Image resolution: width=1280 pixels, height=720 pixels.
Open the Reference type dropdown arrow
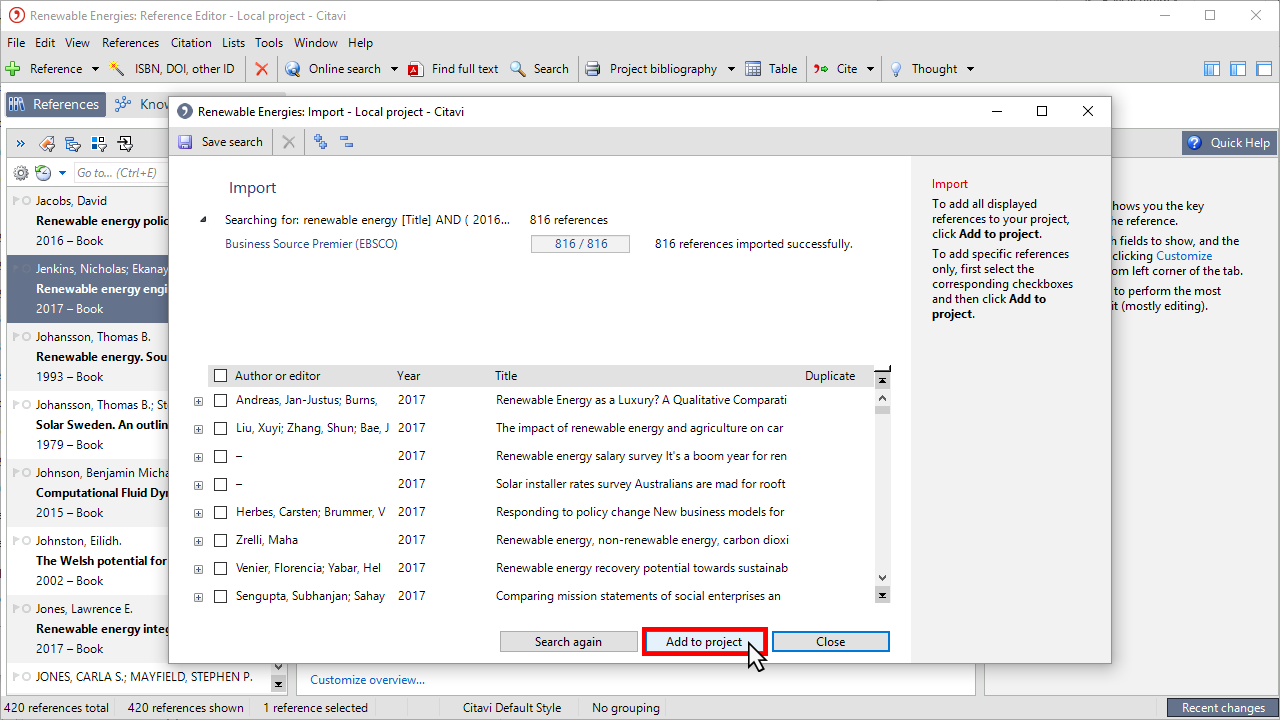95,69
